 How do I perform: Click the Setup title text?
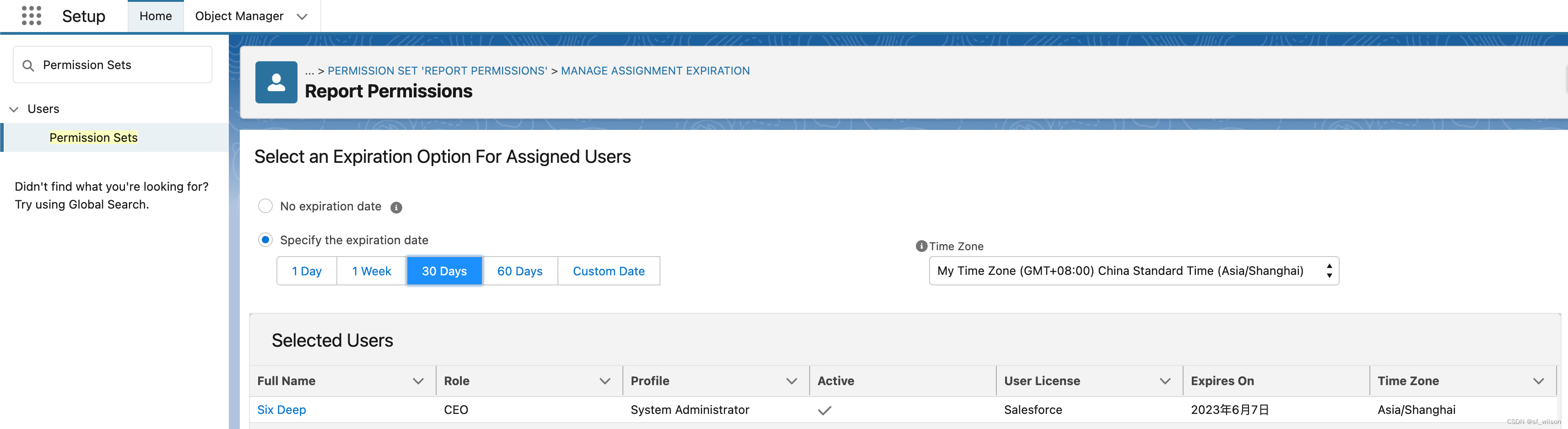tap(83, 16)
